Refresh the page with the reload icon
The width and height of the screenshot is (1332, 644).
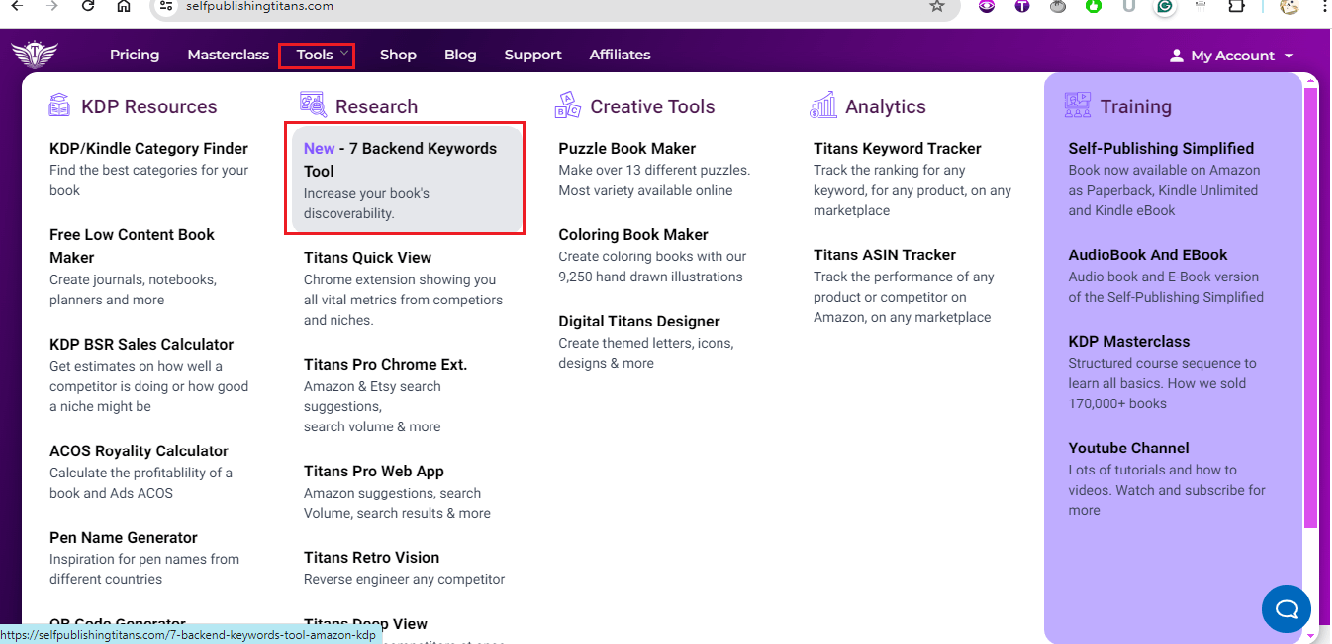click(87, 7)
